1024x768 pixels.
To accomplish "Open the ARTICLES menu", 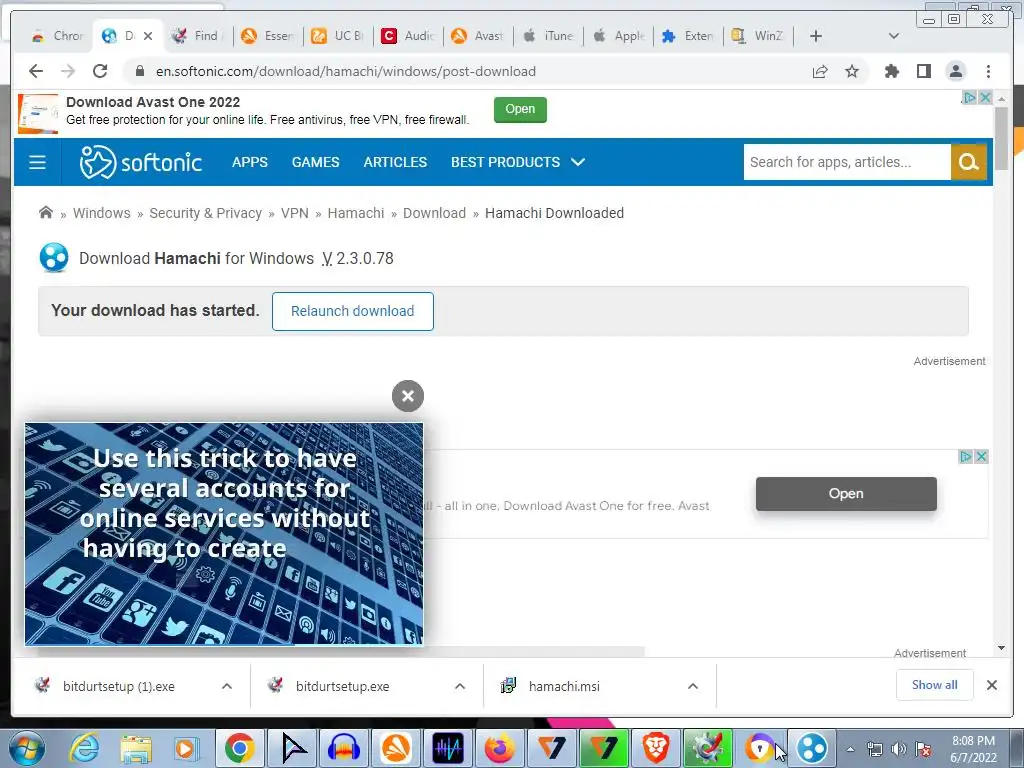I will tap(395, 162).
